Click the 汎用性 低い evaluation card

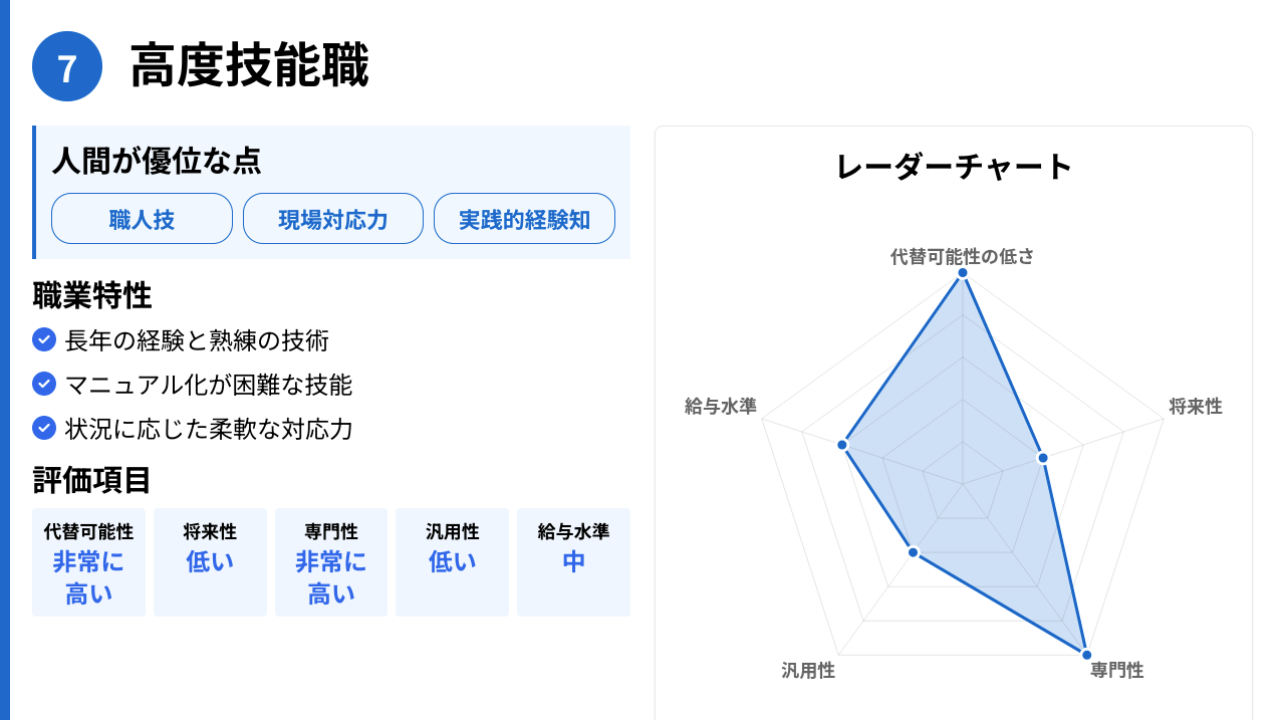452,562
